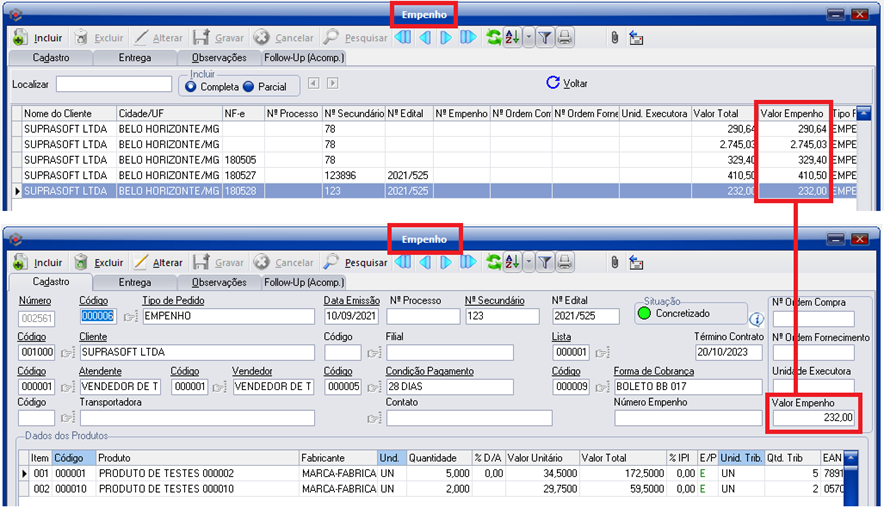This screenshot has width=884, height=508.
Task: Open the lookup icon next to Forma de Cobrança code 000009
Action: coord(599,387)
